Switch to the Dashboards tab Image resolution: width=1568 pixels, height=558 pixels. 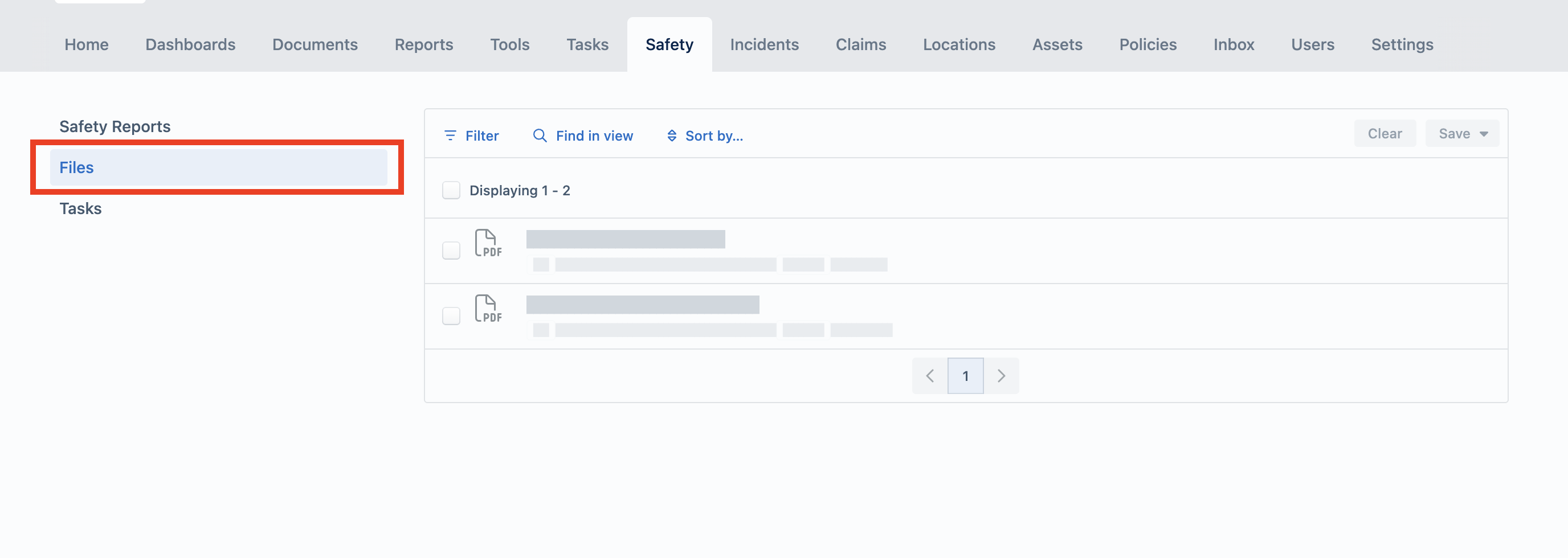click(190, 44)
